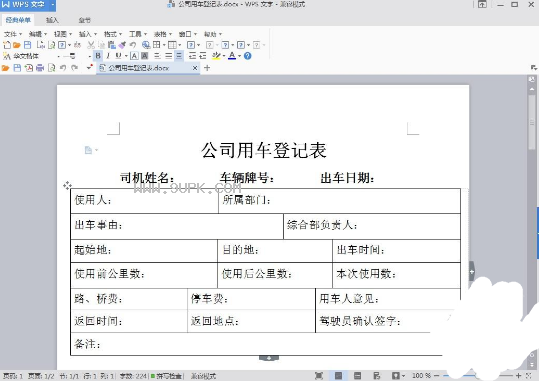Screen dimensions: 540x382
Task: Expand reading mode dropdown in status bar
Action: coord(404,376)
